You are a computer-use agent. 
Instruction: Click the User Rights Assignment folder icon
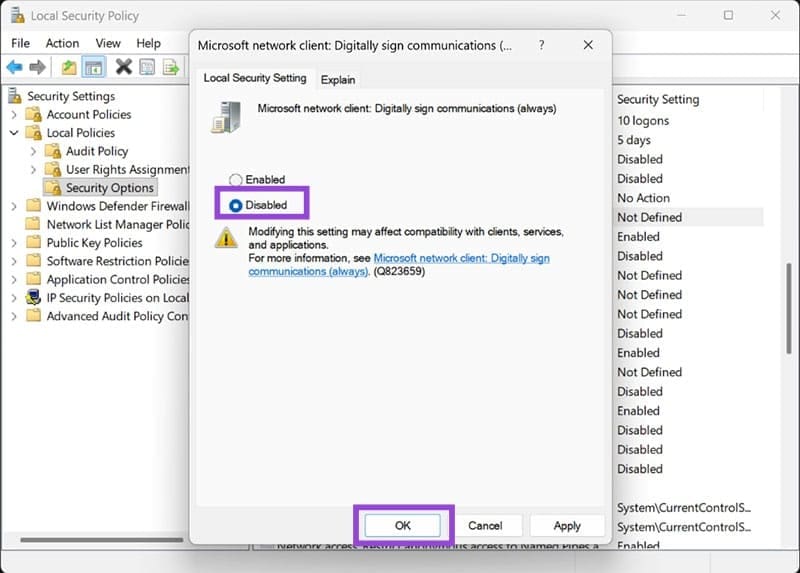53,169
